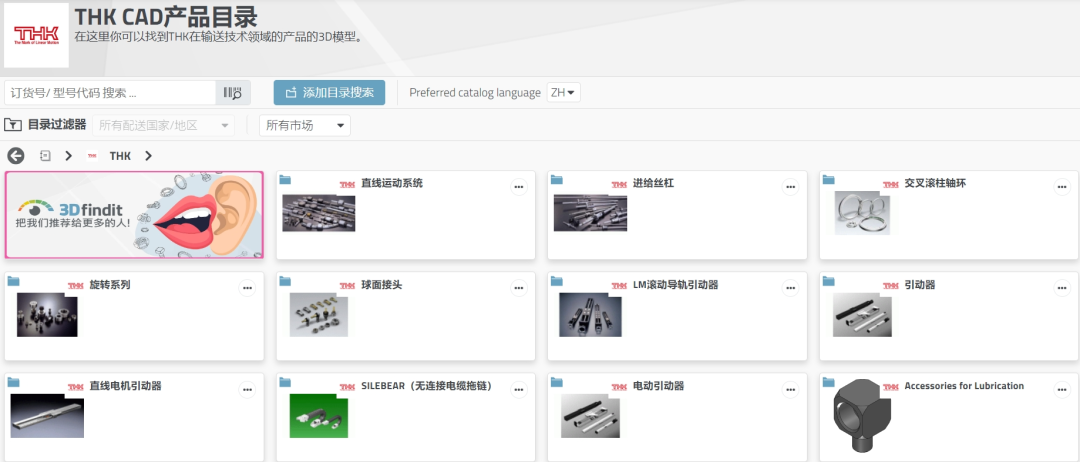1080x462 pixels.
Task: Open 球面接头 category title
Action: point(382,284)
